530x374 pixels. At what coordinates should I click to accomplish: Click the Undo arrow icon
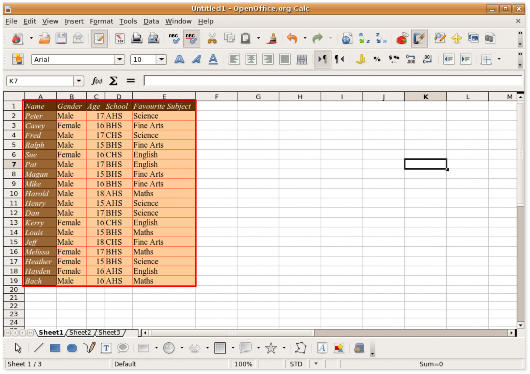292,38
